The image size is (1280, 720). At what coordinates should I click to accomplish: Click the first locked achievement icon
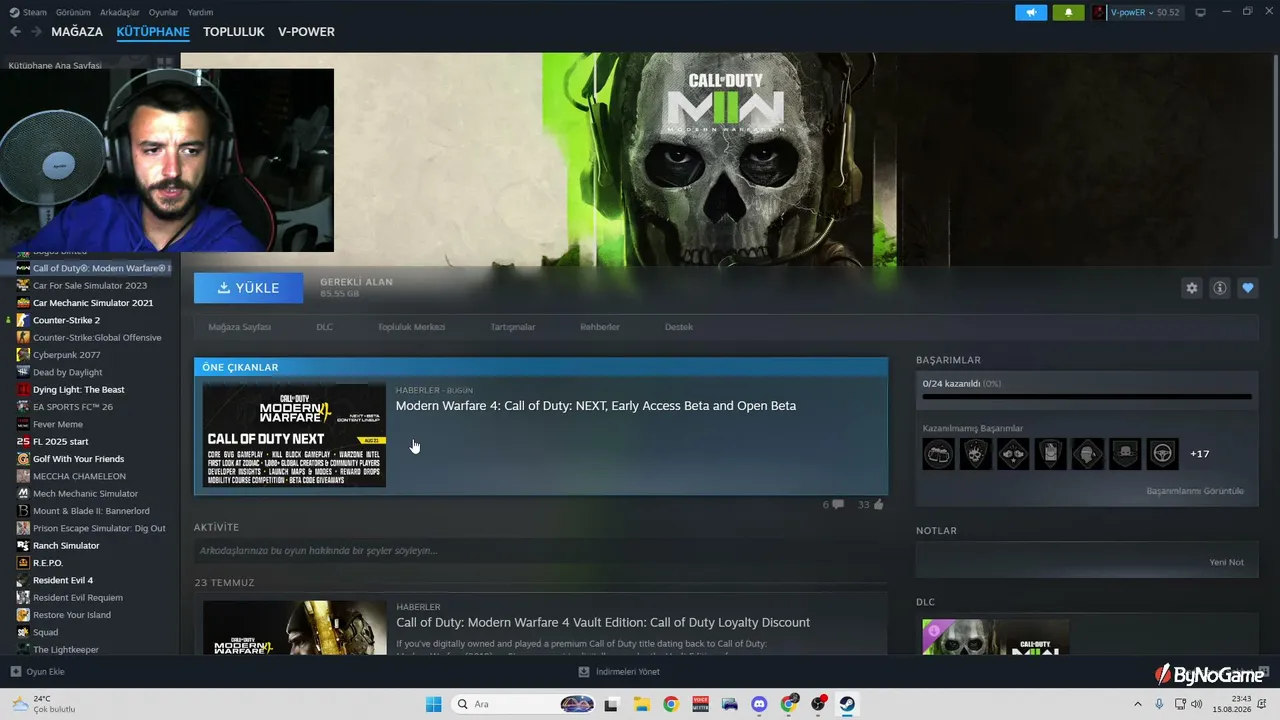pos(938,454)
